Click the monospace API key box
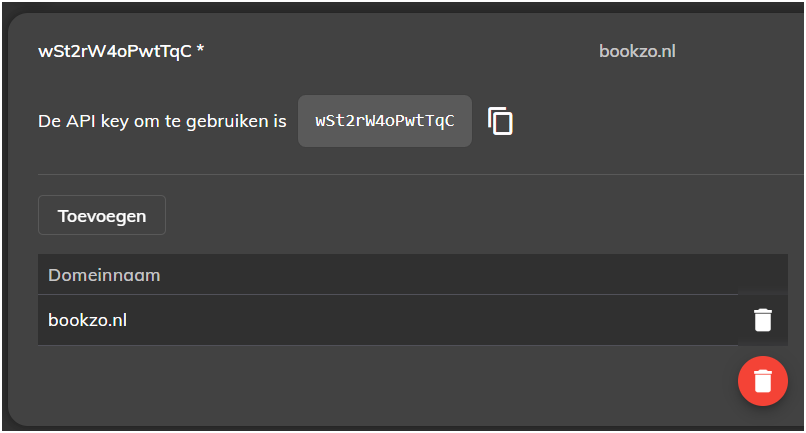 (x=385, y=121)
